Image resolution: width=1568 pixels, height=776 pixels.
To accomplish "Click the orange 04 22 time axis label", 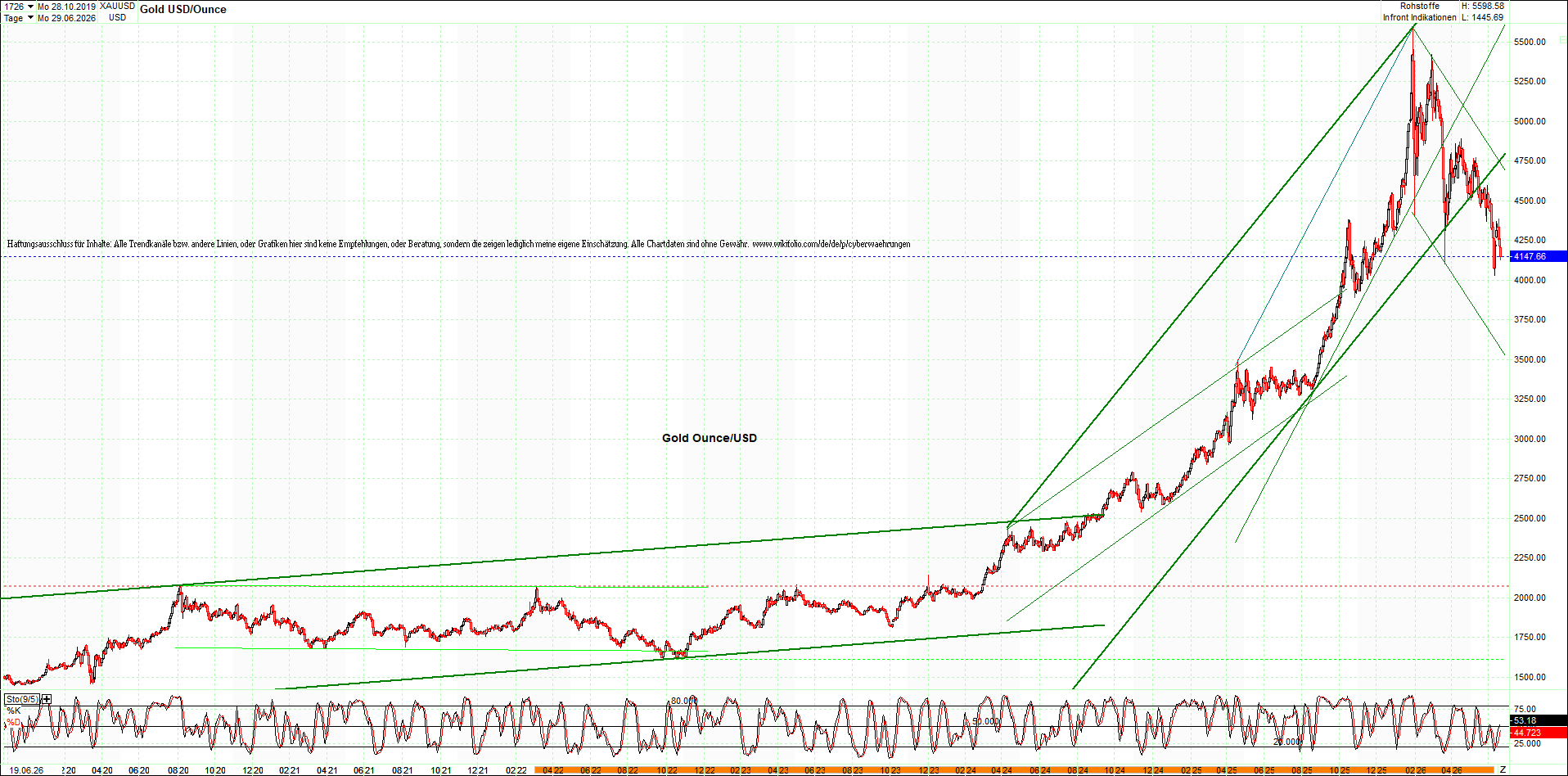I will coord(552,770).
